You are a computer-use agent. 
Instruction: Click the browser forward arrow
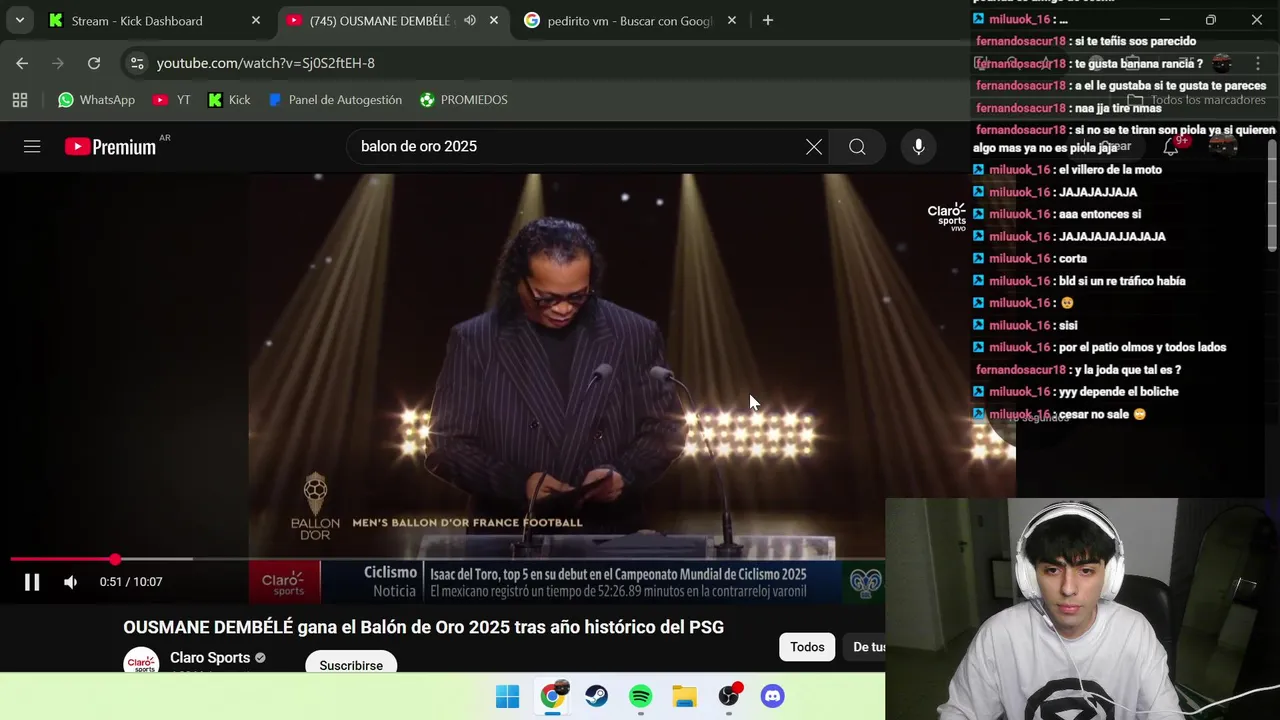click(58, 63)
